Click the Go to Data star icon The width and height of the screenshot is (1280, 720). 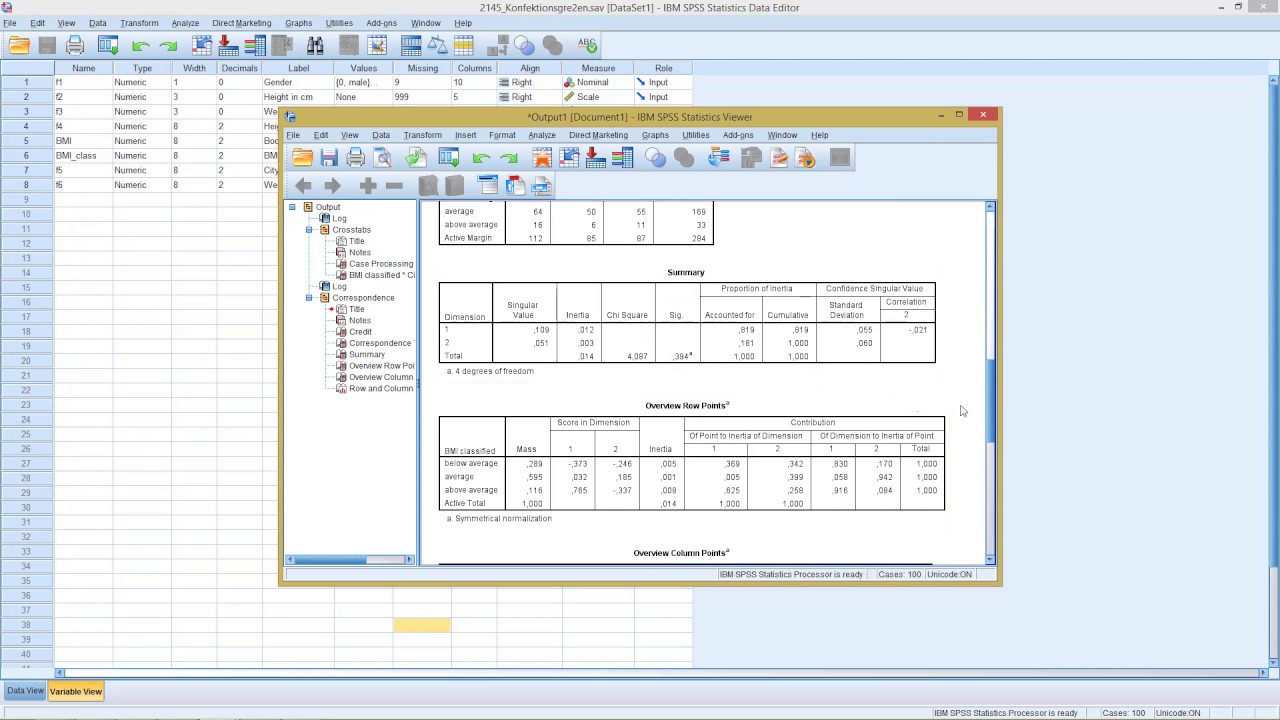pos(542,158)
